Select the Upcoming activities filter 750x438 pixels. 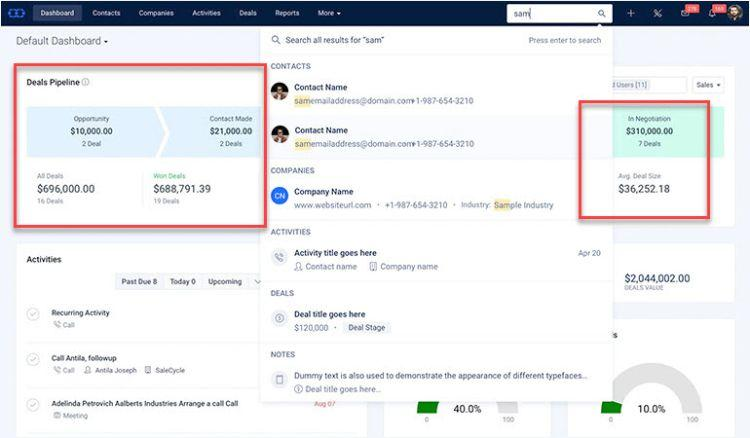[x=225, y=282]
